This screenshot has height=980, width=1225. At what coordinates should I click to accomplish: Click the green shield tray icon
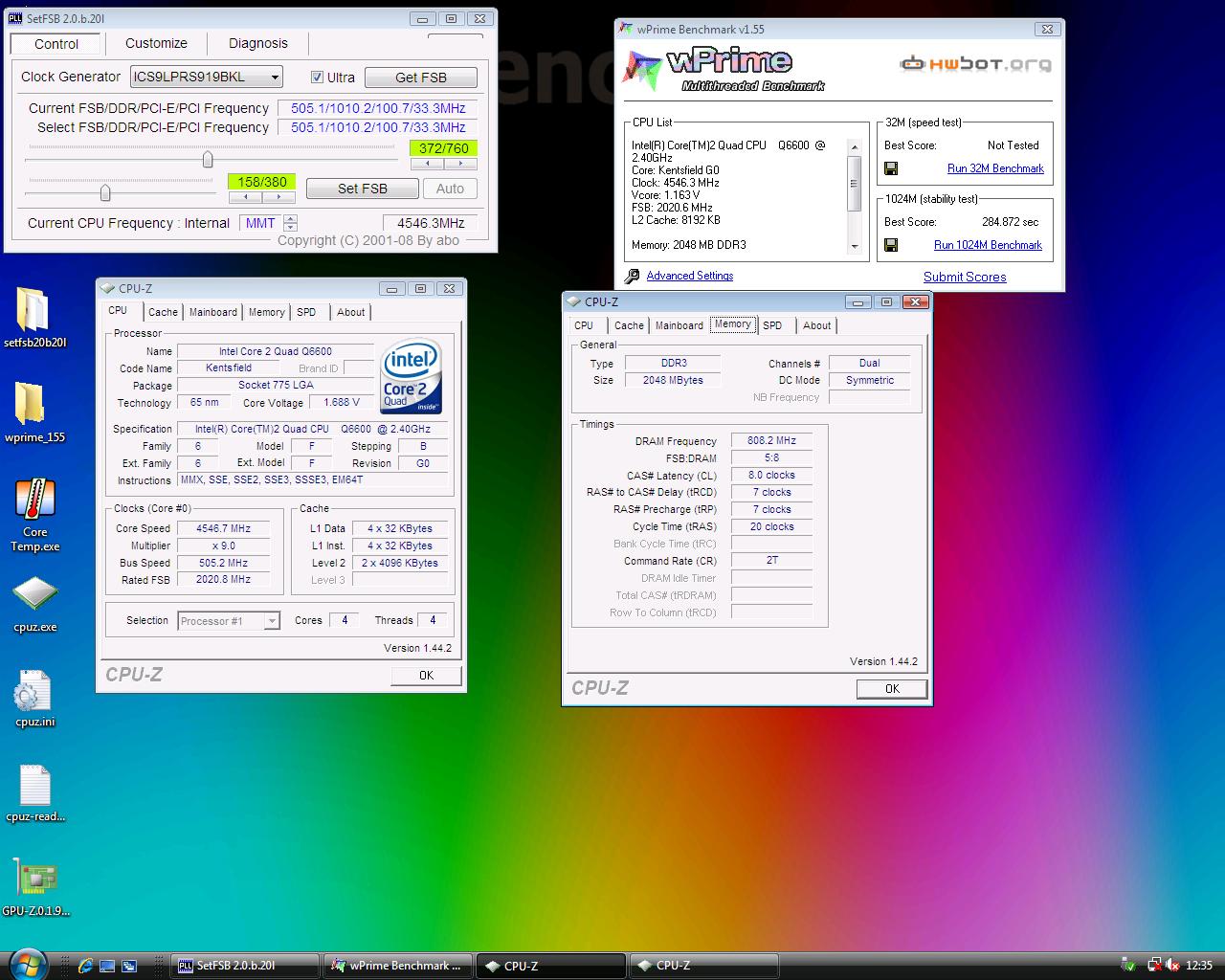[x=1130, y=966]
